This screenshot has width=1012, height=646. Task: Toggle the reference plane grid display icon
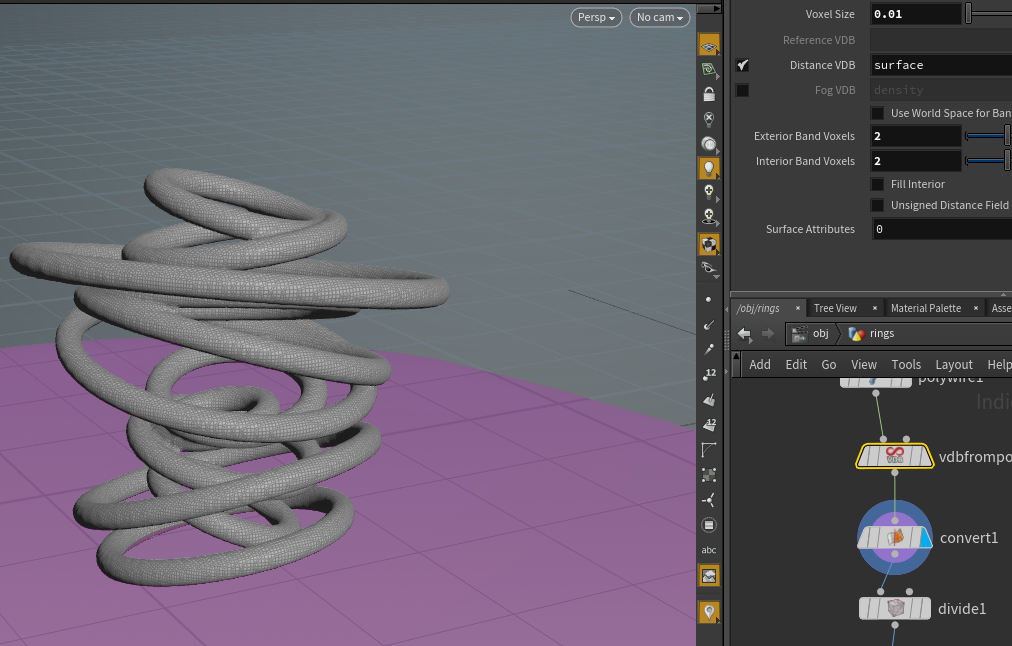click(x=709, y=45)
